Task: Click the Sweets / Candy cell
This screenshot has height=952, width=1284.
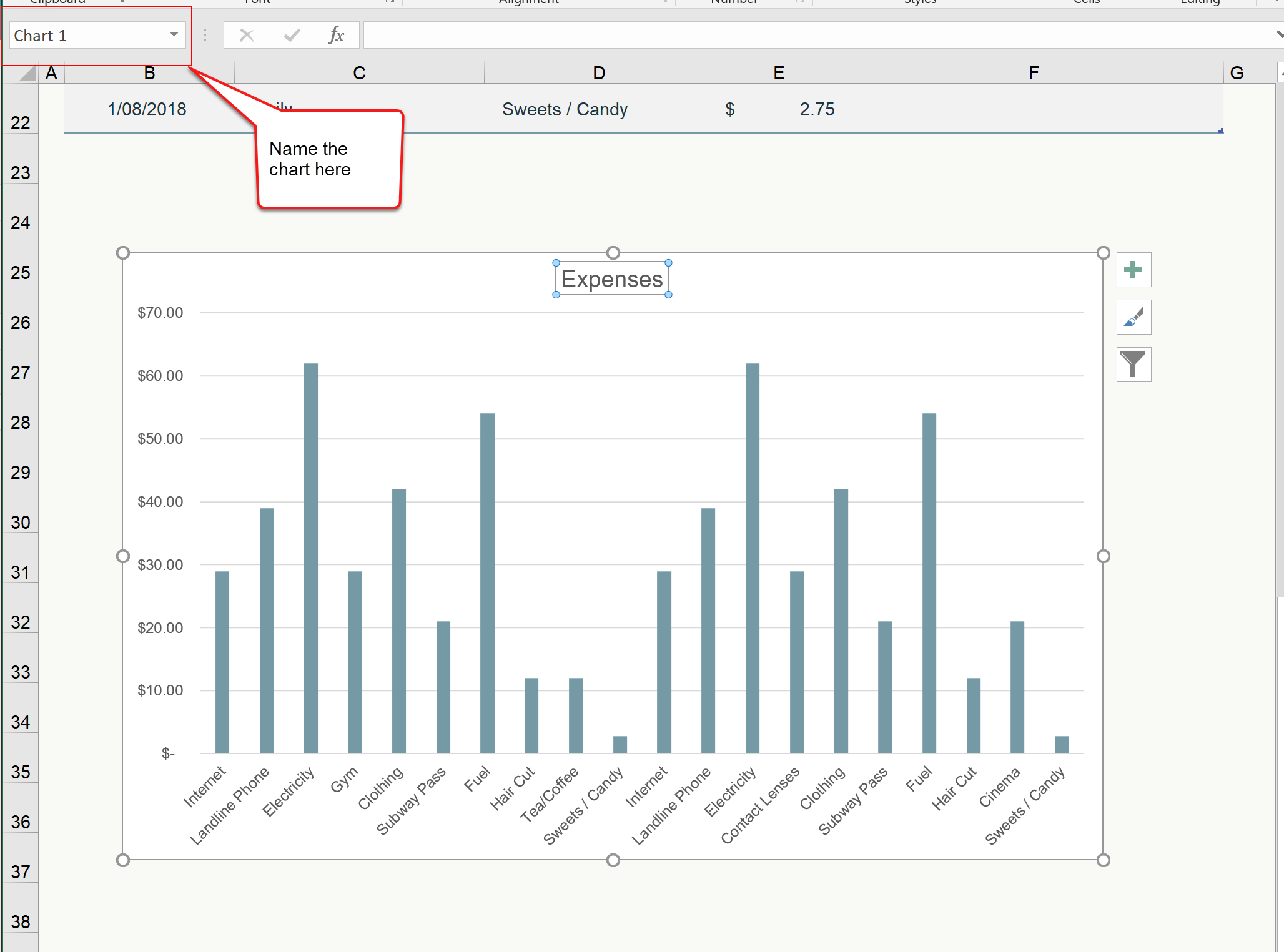Action: (x=565, y=109)
